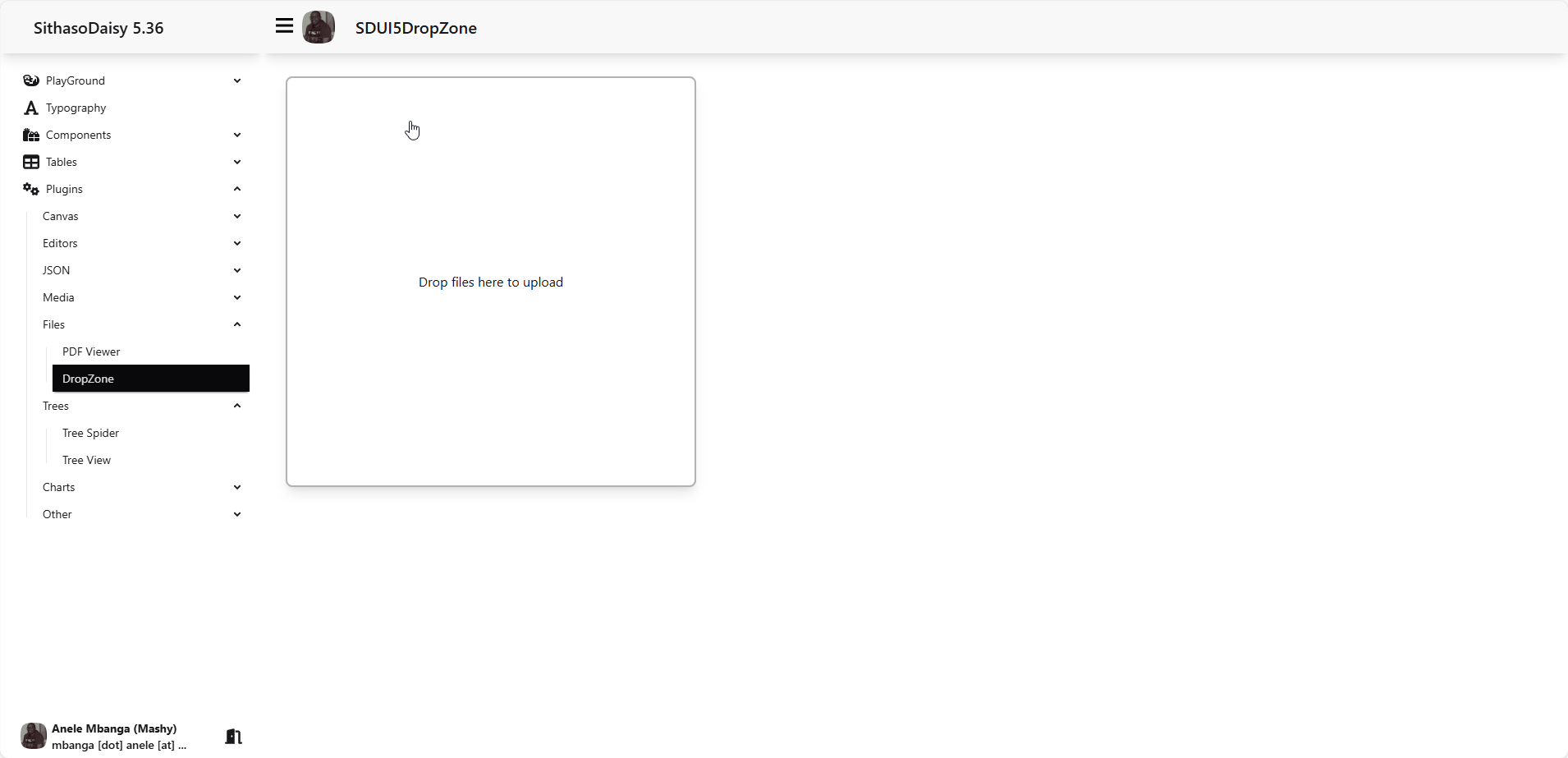Click the Components icon in sidebar
The width and height of the screenshot is (1568, 758).
[x=31, y=135]
